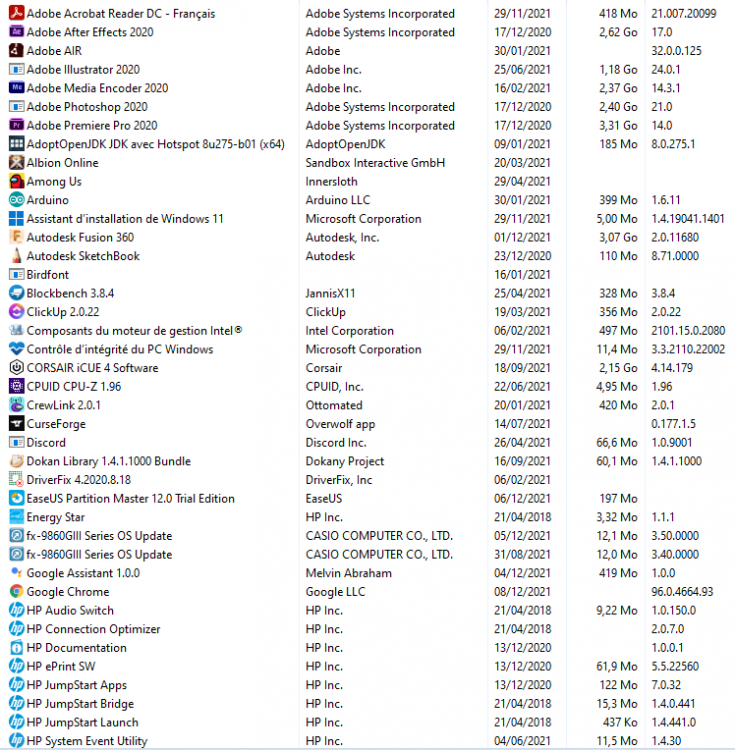Click the Google Chrome icon
The image size is (735, 750).
(16, 591)
